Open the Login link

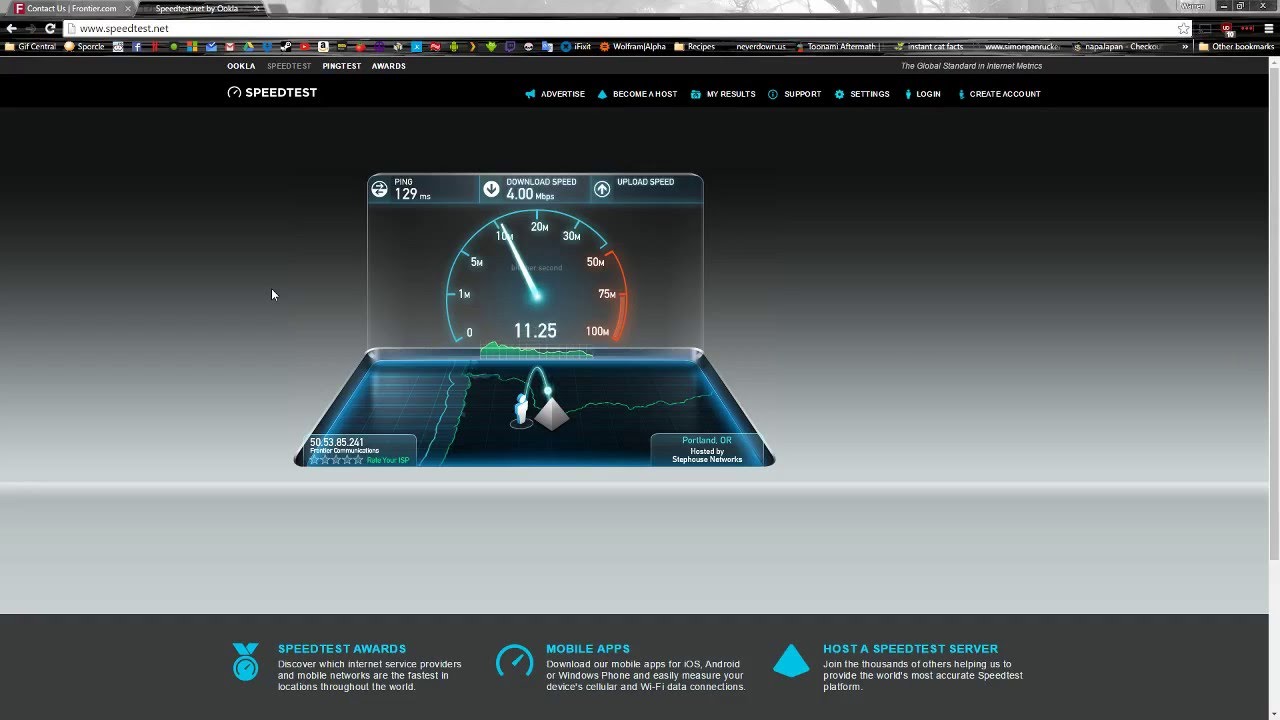click(922, 94)
